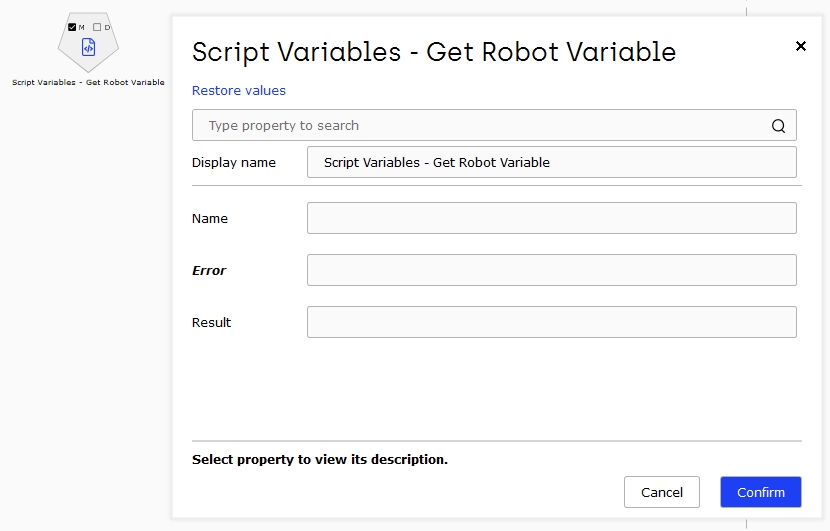Select the Result property label
The width and height of the screenshot is (830, 531).
coord(211,322)
